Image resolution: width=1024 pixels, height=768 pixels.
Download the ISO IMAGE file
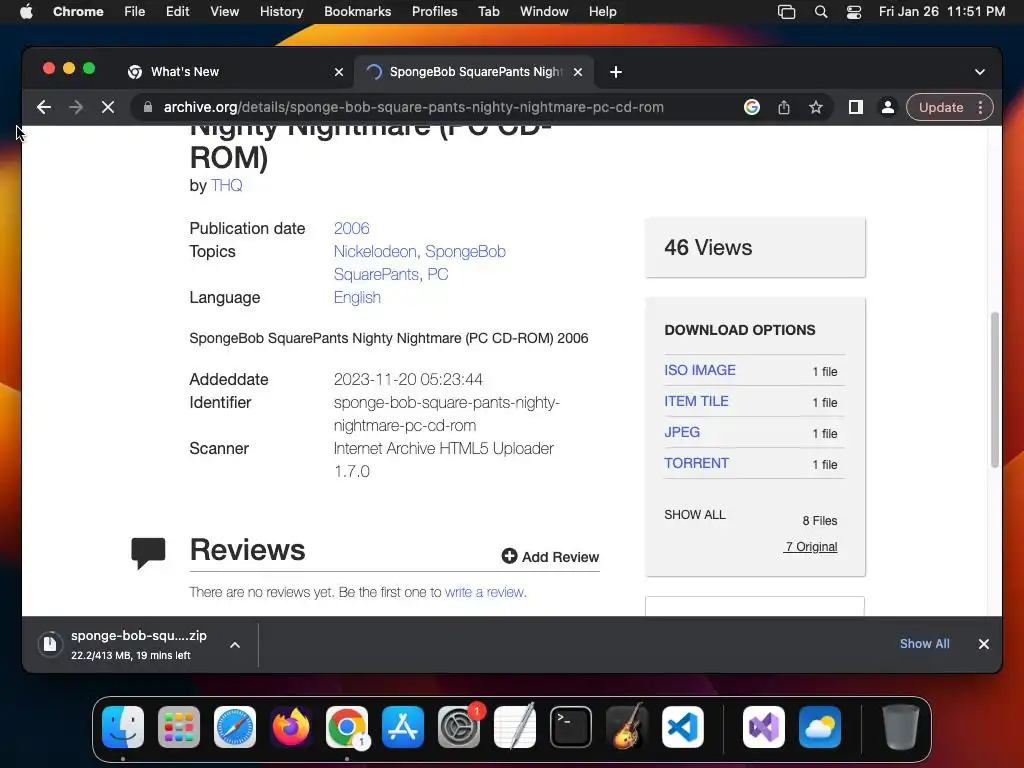click(x=699, y=370)
